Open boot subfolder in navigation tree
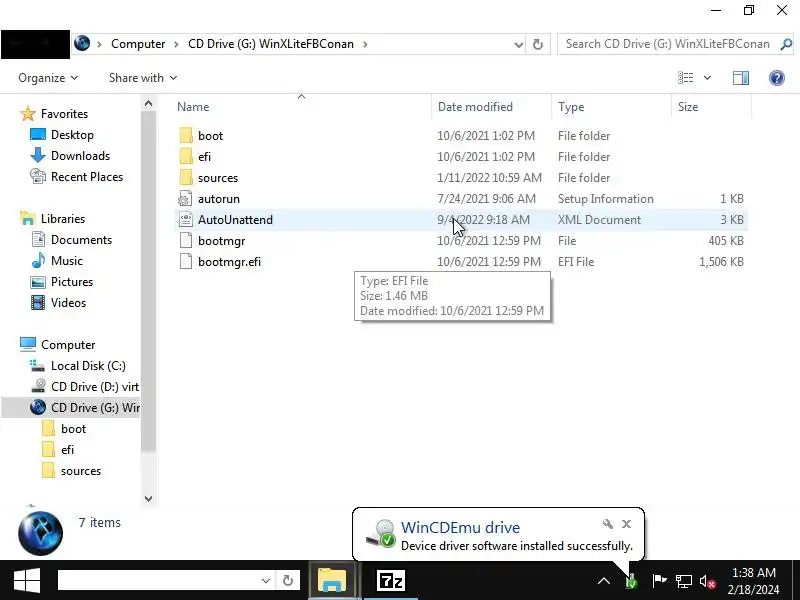800x600 pixels. coord(73,429)
